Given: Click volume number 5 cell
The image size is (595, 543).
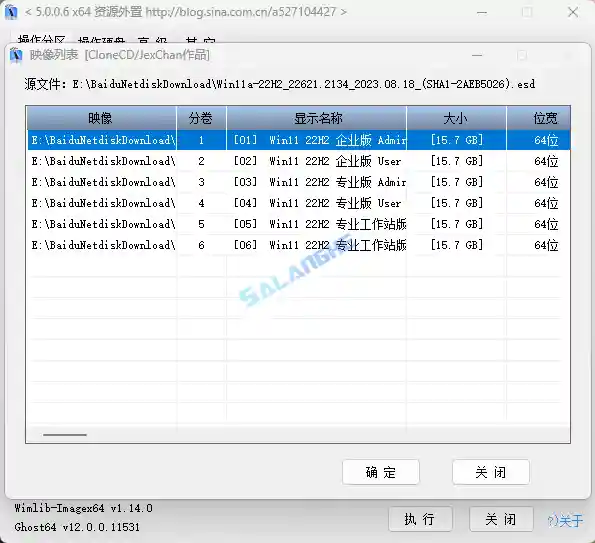Looking at the screenshot, I should (201, 224).
